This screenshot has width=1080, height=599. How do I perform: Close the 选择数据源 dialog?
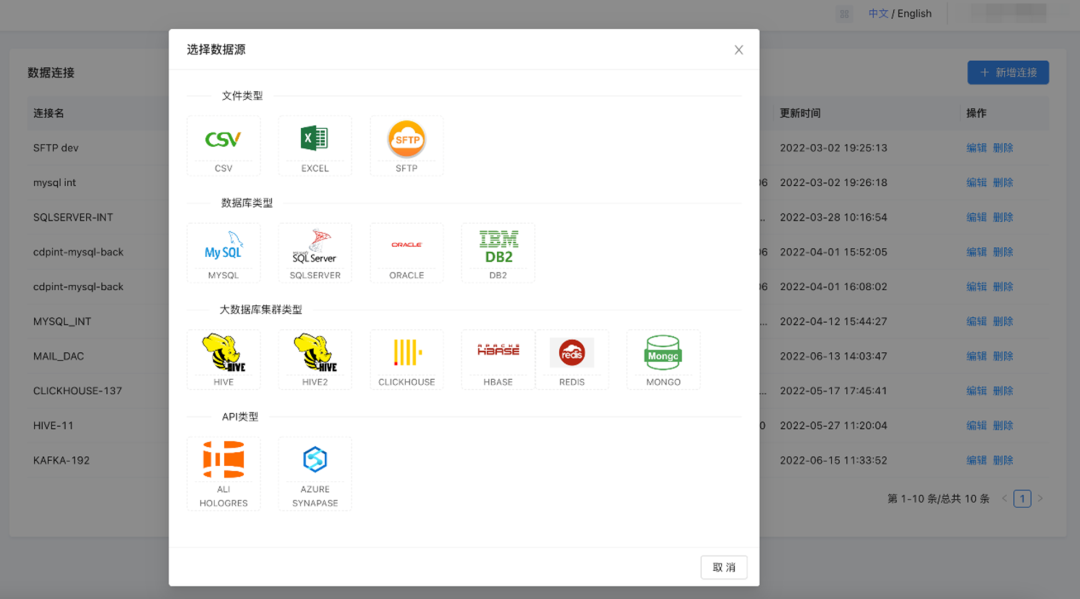(x=739, y=50)
